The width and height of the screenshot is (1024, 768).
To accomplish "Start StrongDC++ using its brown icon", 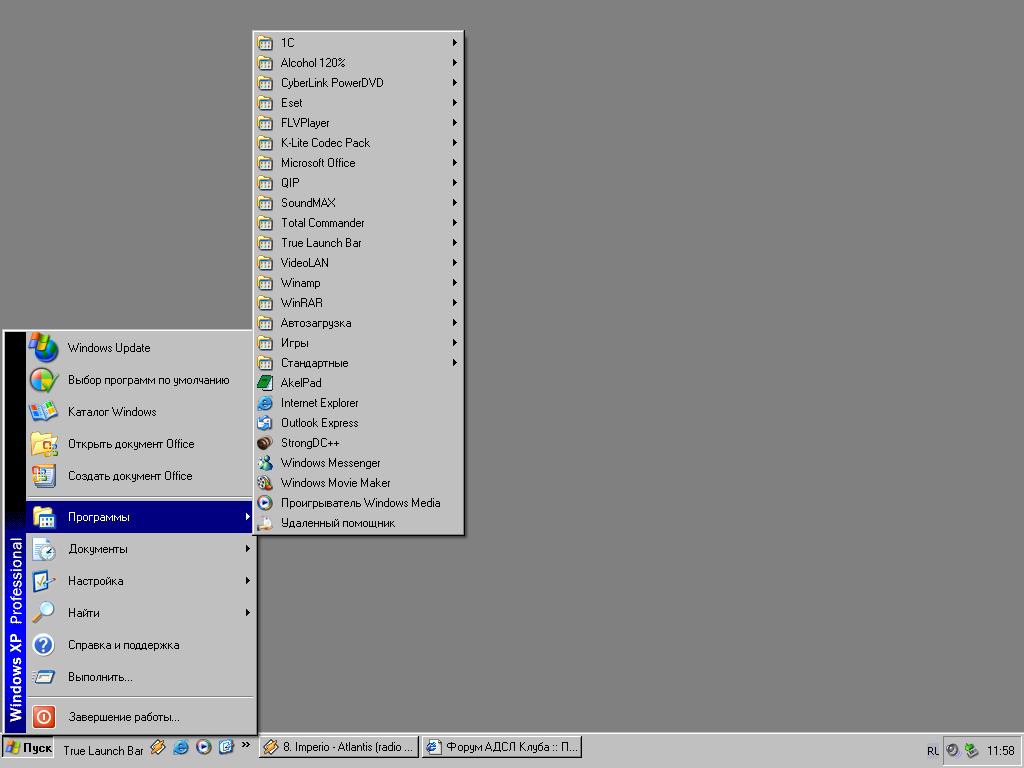I will (264, 443).
